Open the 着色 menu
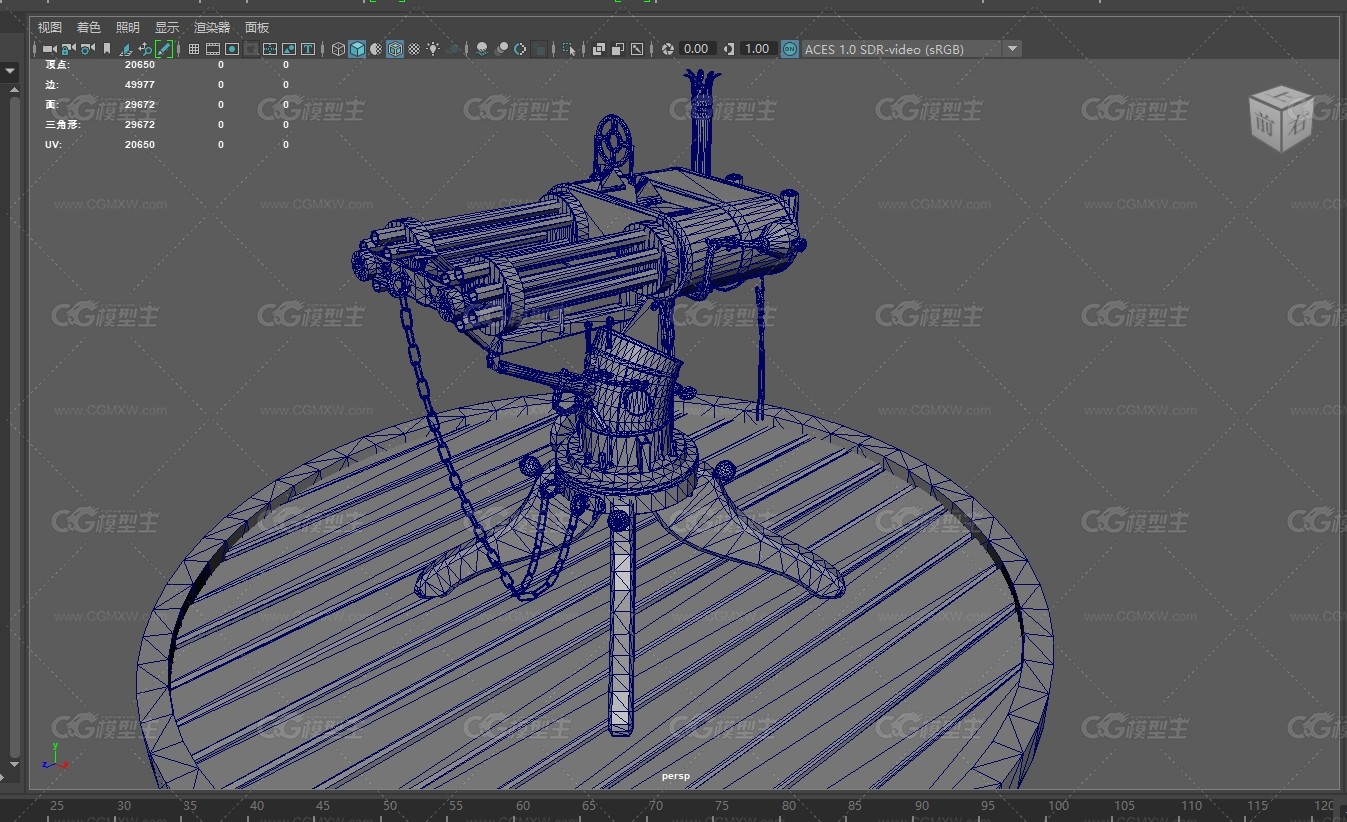This screenshot has width=1347, height=822. point(89,28)
